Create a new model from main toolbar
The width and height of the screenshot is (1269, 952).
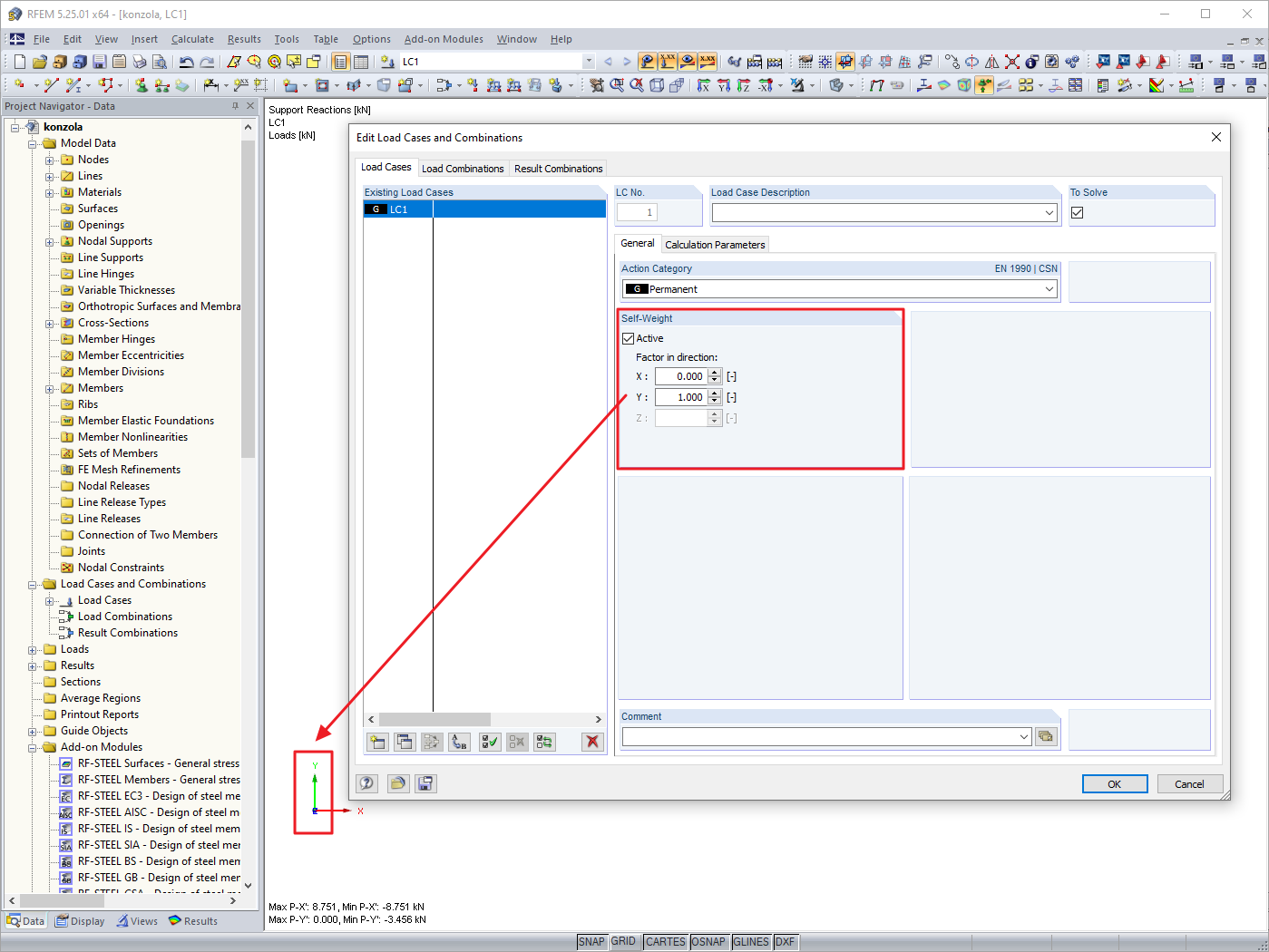click(19, 62)
